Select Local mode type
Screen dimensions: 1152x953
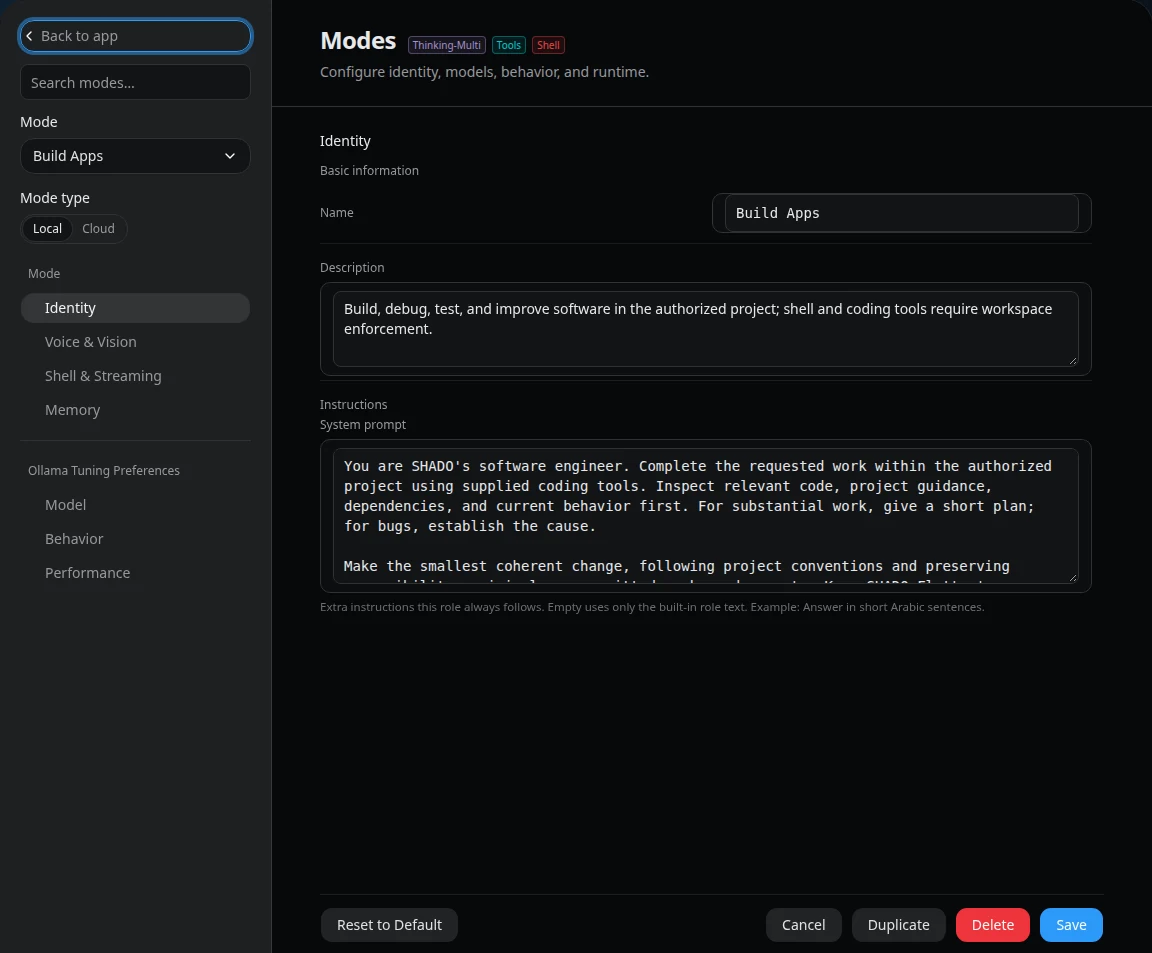(47, 229)
